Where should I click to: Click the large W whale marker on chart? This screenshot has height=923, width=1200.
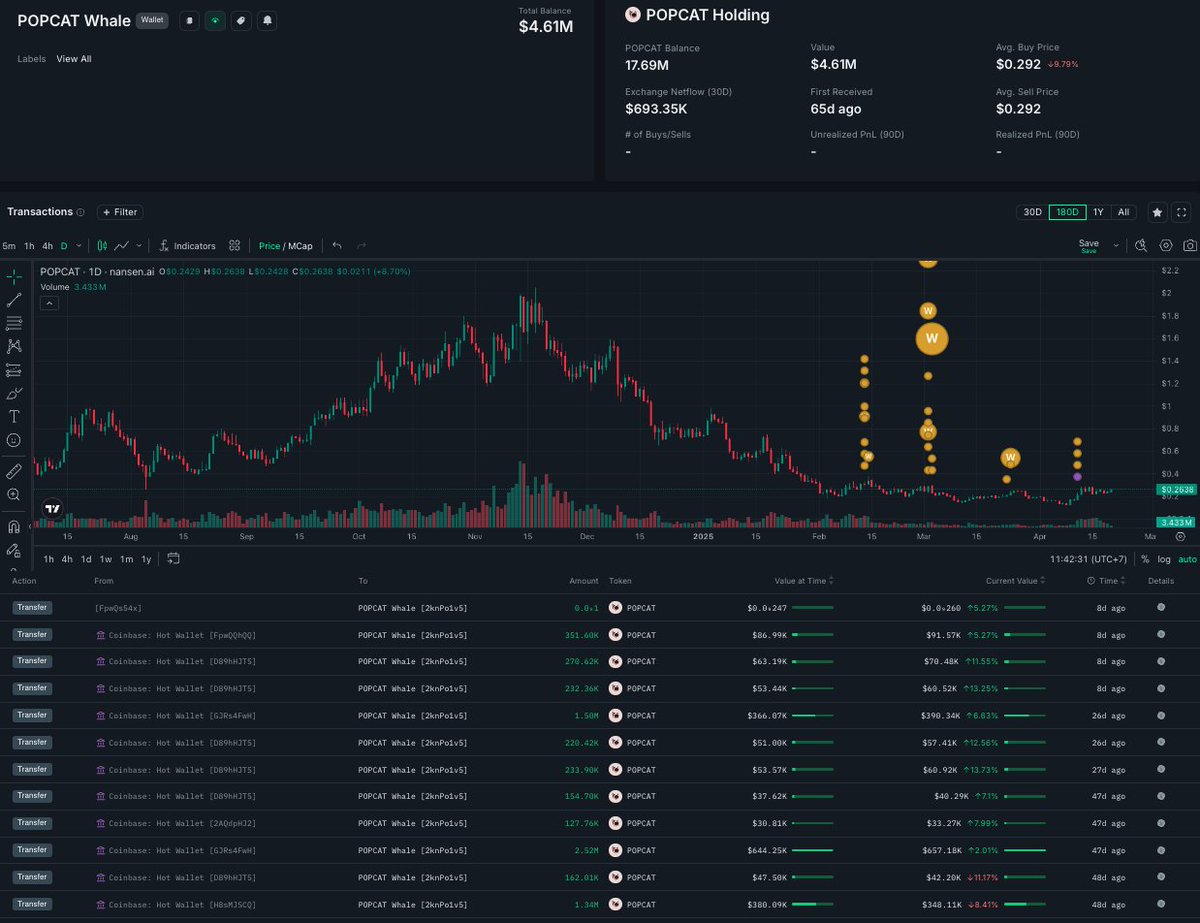tap(931, 339)
